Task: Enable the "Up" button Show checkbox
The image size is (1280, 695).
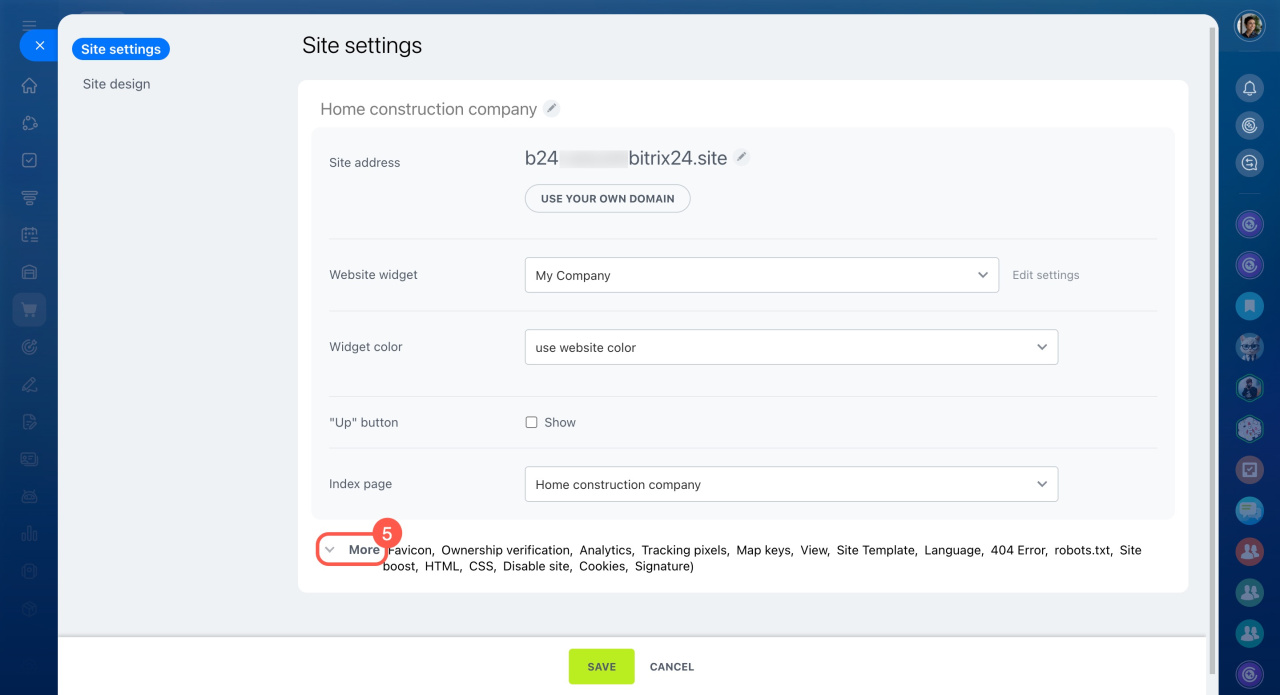Action: [x=532, y=422]
